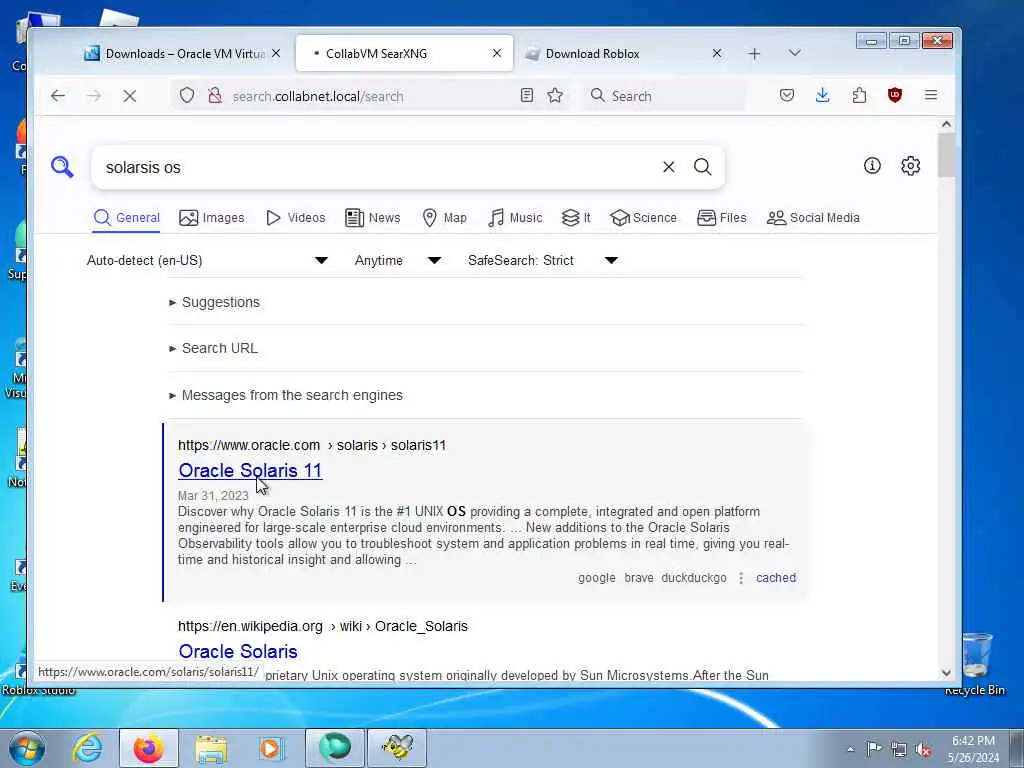This screenshot has height=768, width=1024.
Task: Select the Music search category
Action: (515, 218)
